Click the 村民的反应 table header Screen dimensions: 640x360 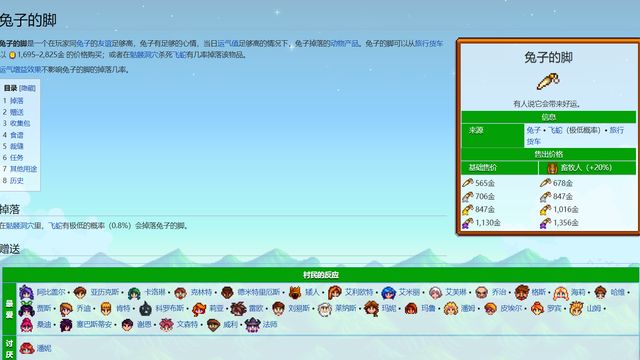tap(321, 275)
